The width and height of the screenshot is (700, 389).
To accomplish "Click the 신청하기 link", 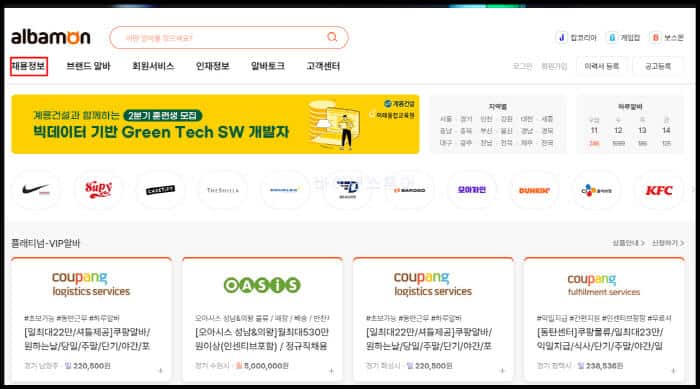I will click(x=668, y=243).
